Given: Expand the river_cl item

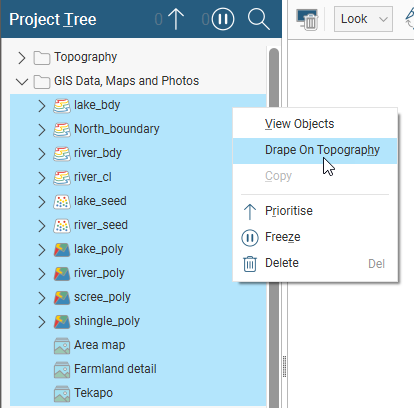Looking at the screenshot, I should coord(41,178).
